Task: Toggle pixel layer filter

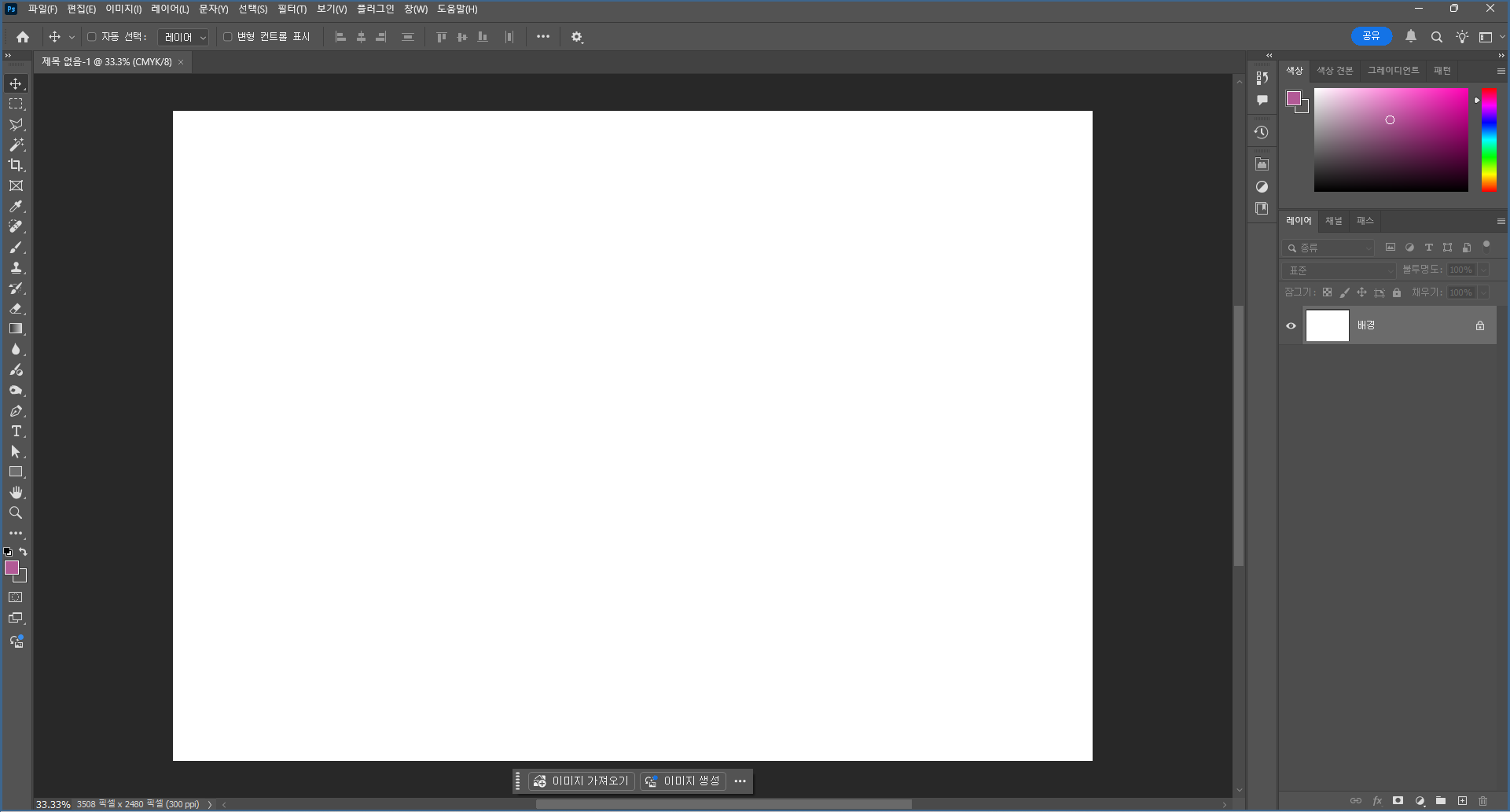Action: [x=1390, y=247]
